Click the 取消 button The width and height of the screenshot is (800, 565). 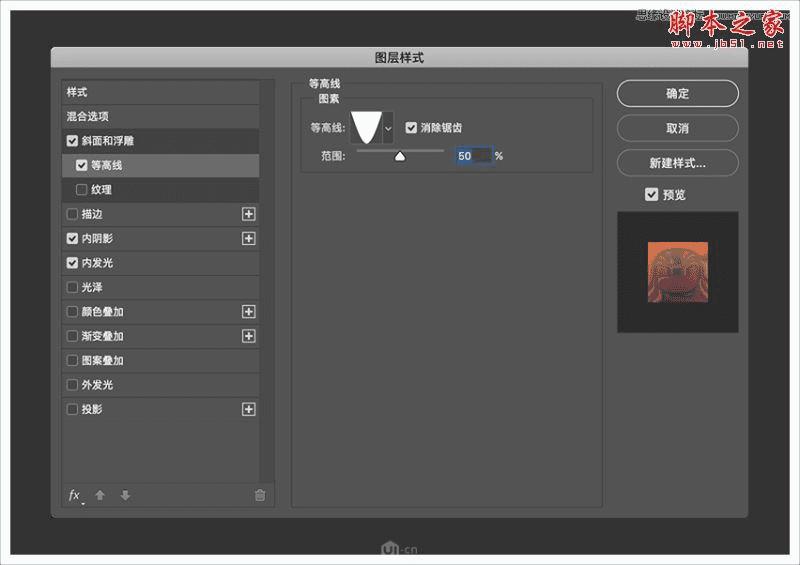(678, 128)
